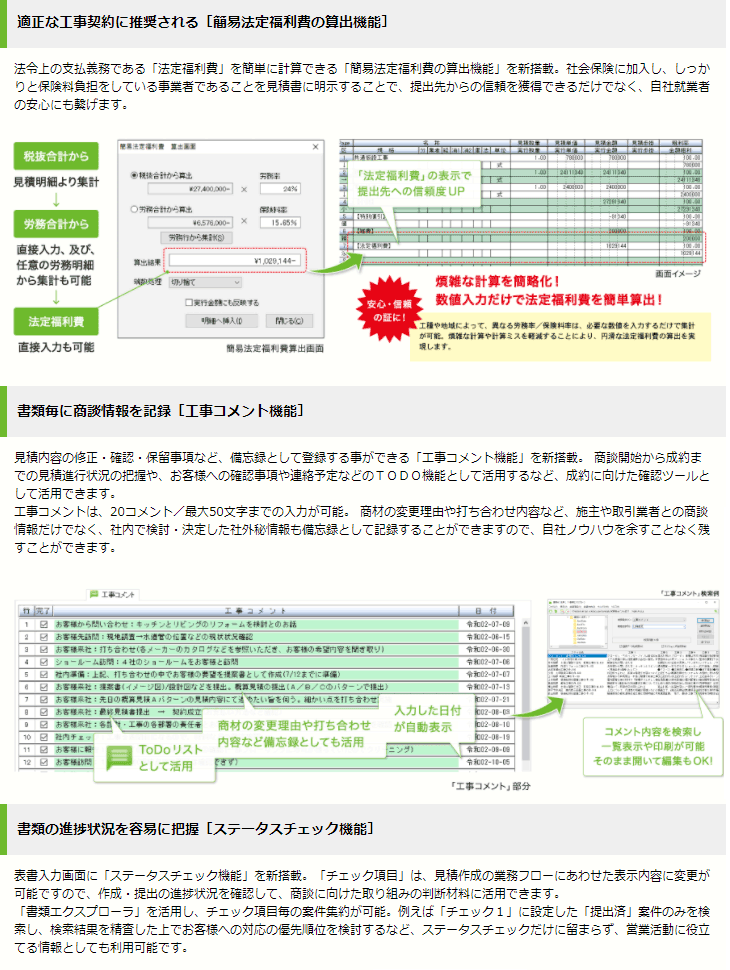Toggle the 完了 checkbox in comment row 1
730x970 pixels.
pos(43,624)
